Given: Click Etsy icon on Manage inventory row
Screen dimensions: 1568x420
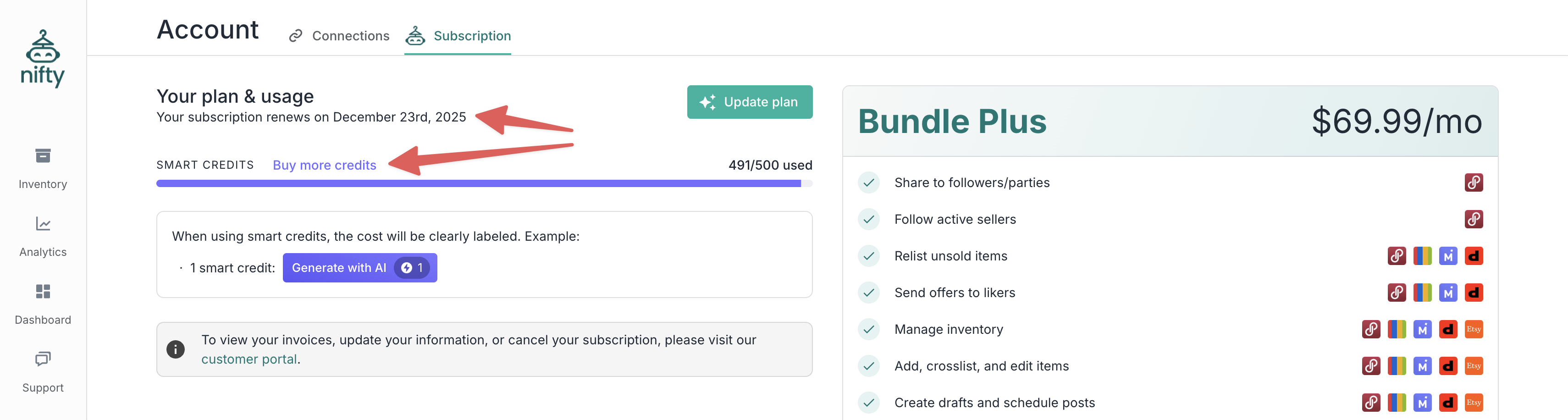Looking at the screenshot, I should (1473, 329).
